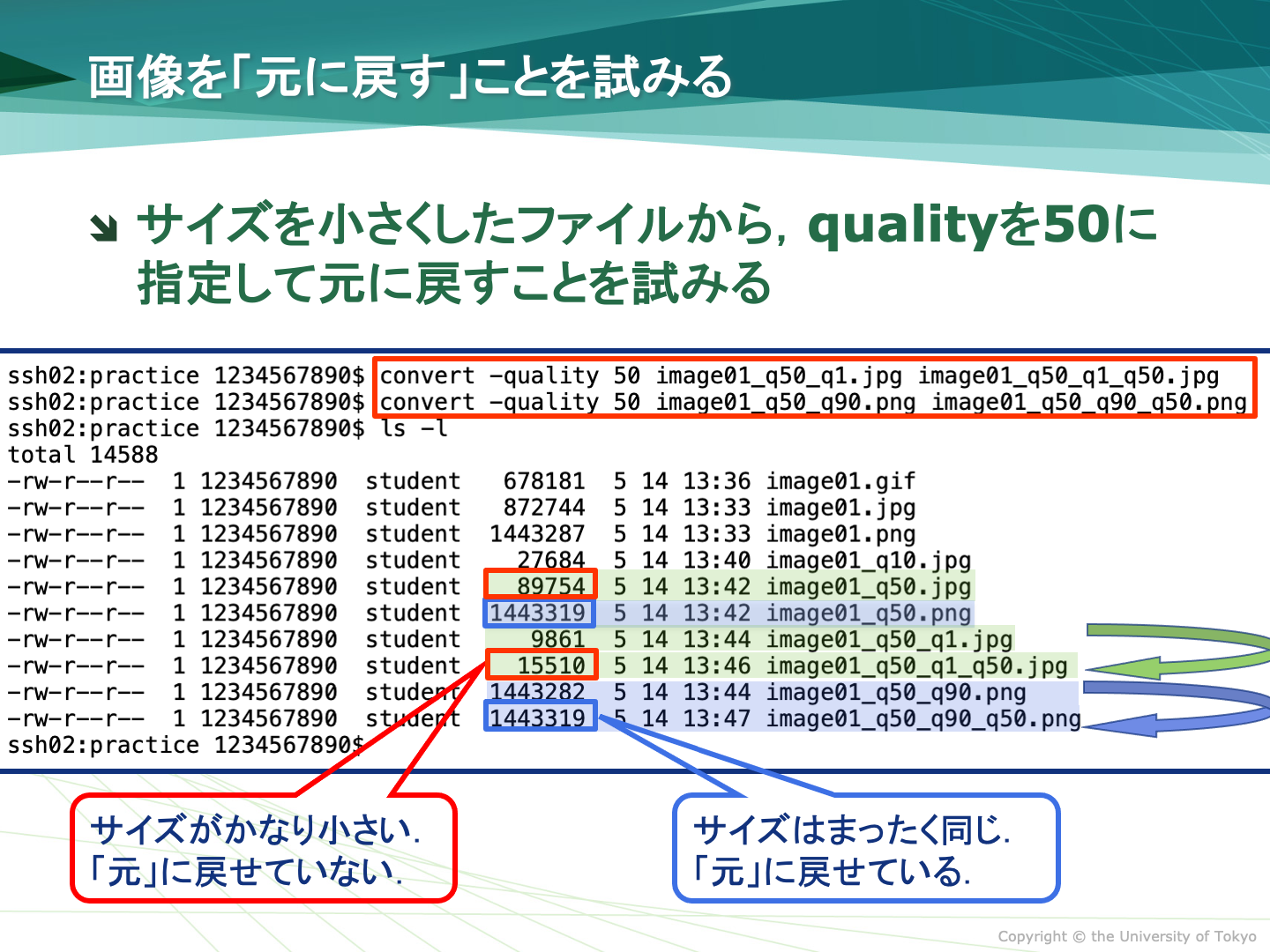Viewport: 1270px width, 952px height.
Task: Click text 「元」に戻せていない.
Action: click(x=246, y=872)
